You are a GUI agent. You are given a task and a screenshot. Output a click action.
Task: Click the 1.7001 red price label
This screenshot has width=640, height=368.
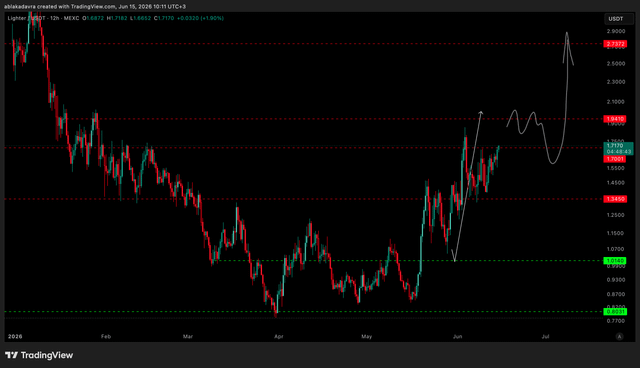tap(615, 159)
